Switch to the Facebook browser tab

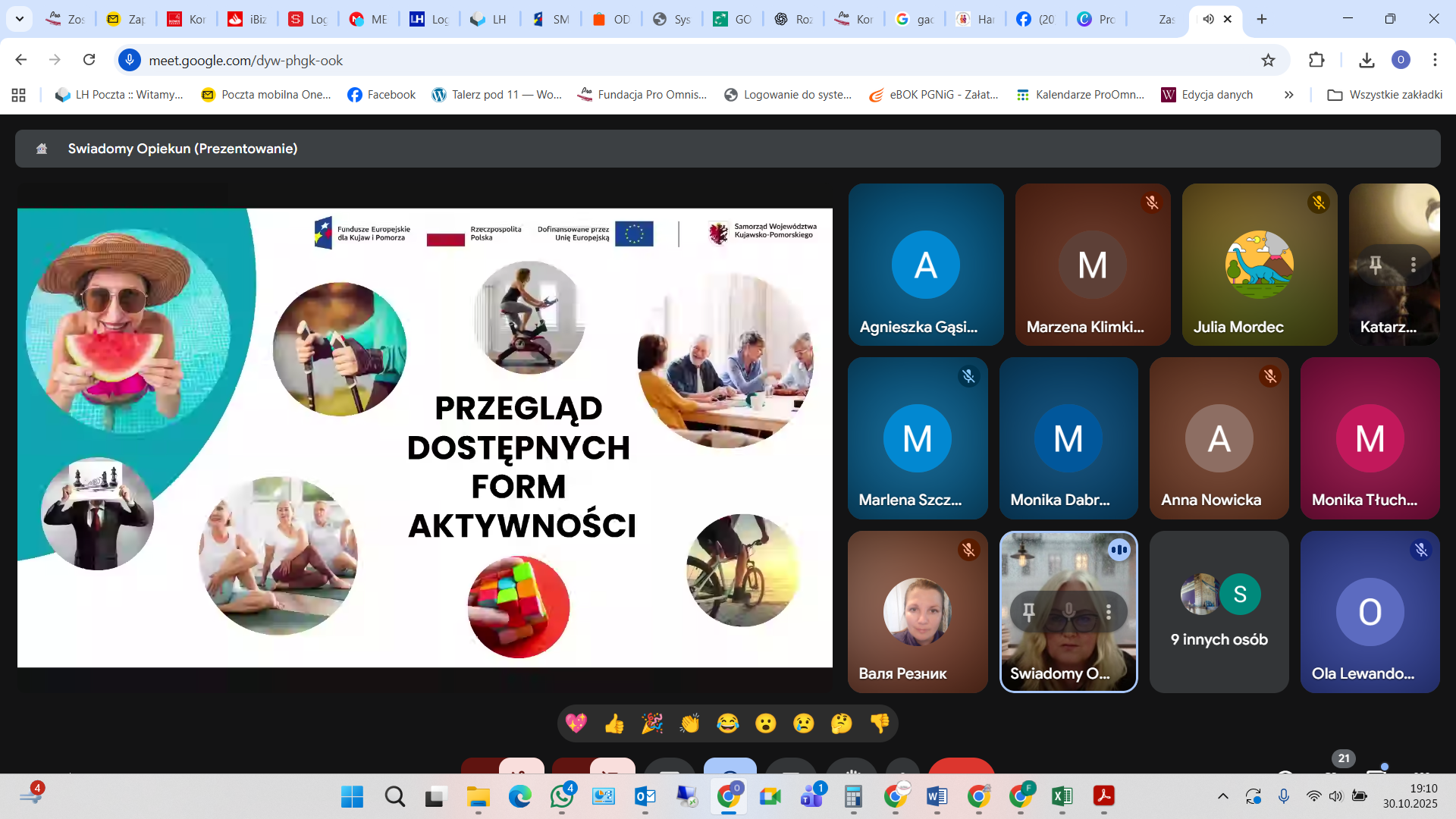[x=1035, y=19]
